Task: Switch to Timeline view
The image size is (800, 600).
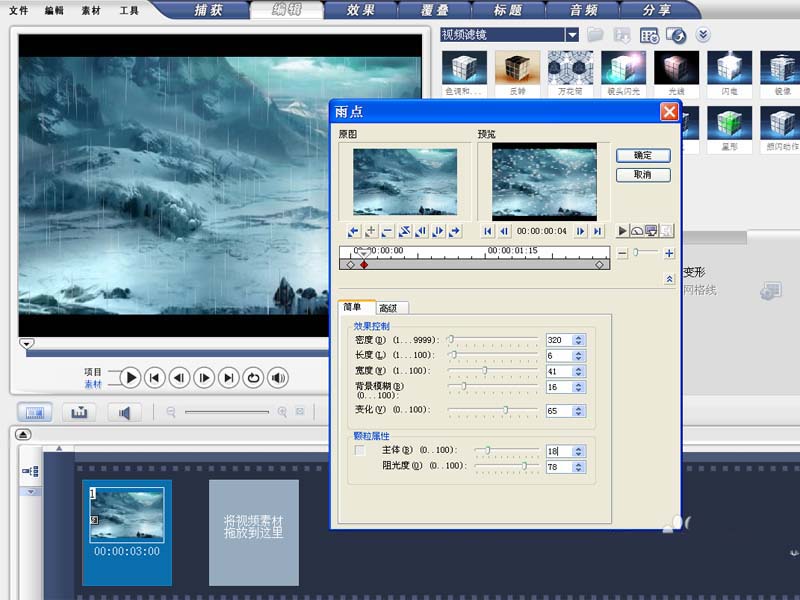Action: coord(80,413)
